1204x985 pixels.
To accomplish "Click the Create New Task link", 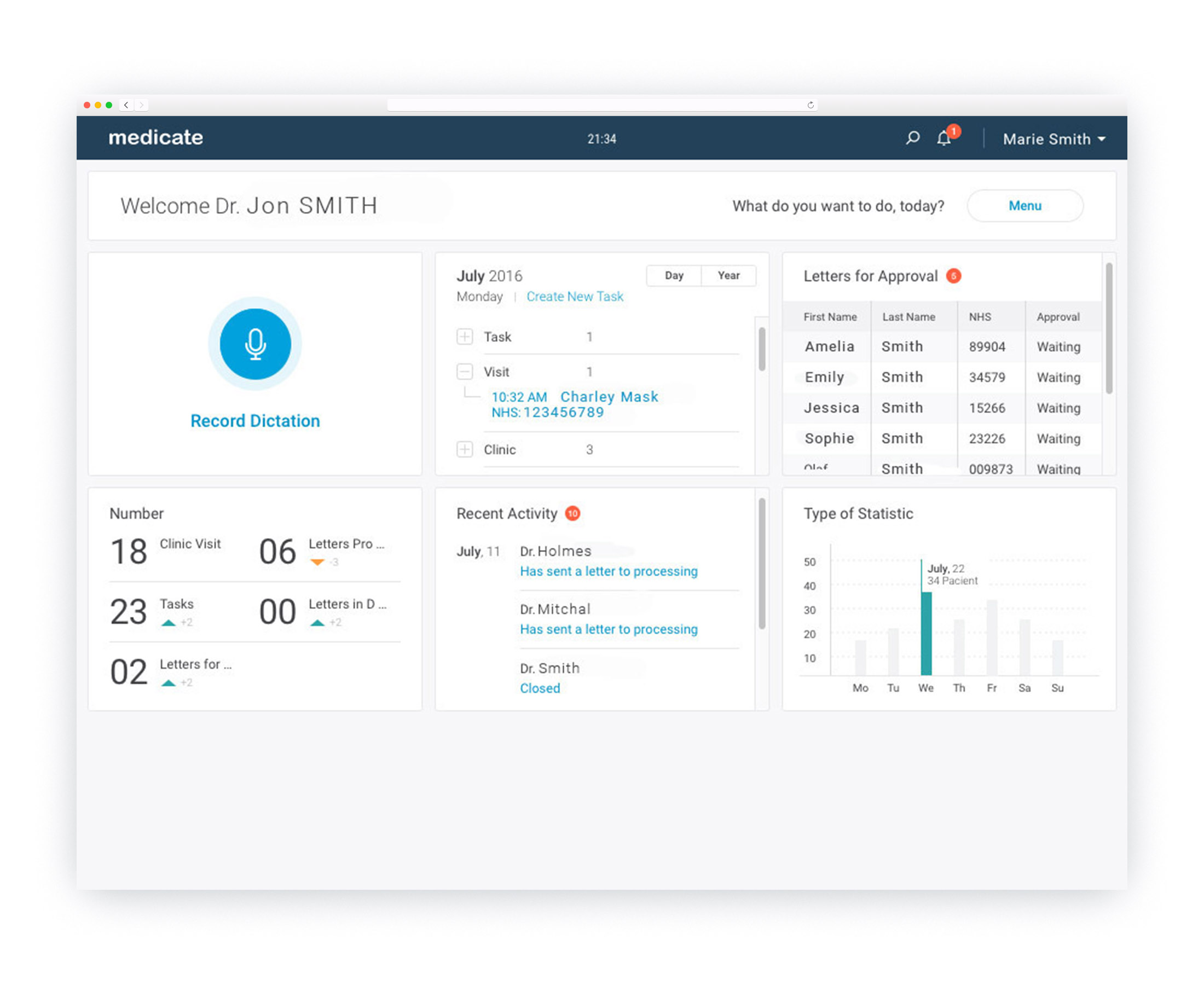I will coord(574,297).
